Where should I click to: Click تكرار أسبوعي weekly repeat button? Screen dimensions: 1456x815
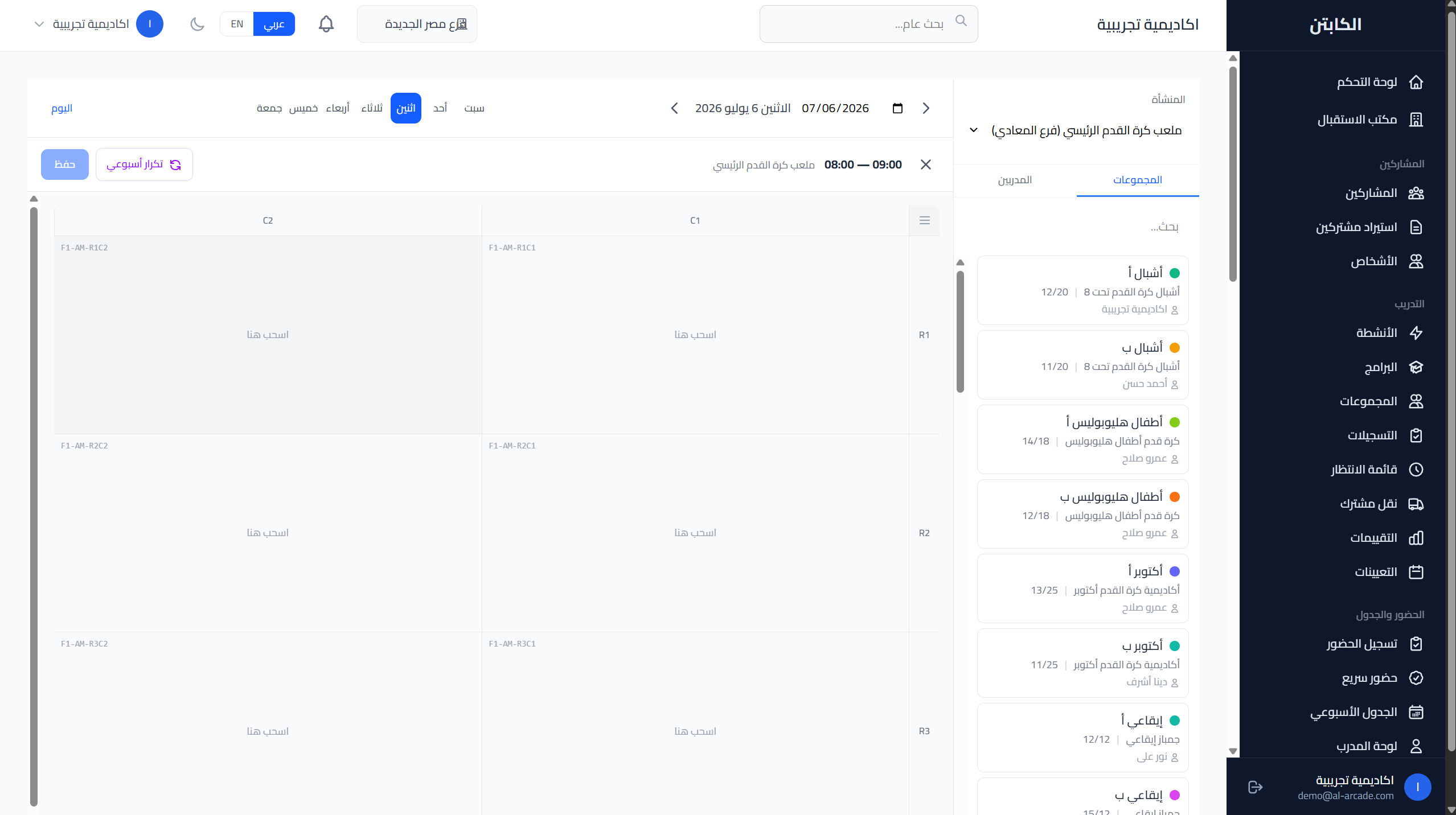coord(144,164)
